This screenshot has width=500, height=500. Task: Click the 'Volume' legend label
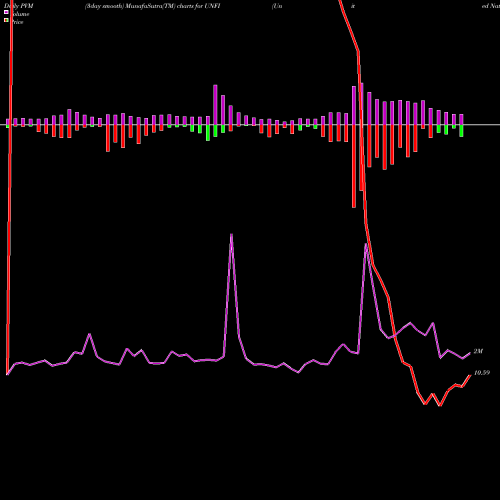click(20, 14)
